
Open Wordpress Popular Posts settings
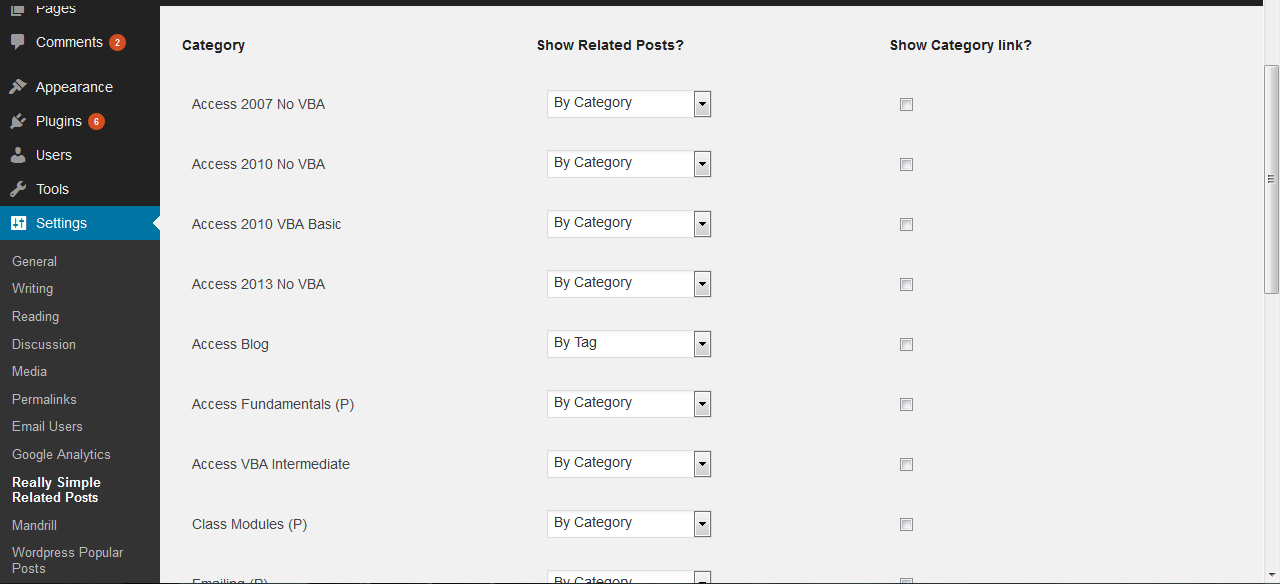[68, 560]
